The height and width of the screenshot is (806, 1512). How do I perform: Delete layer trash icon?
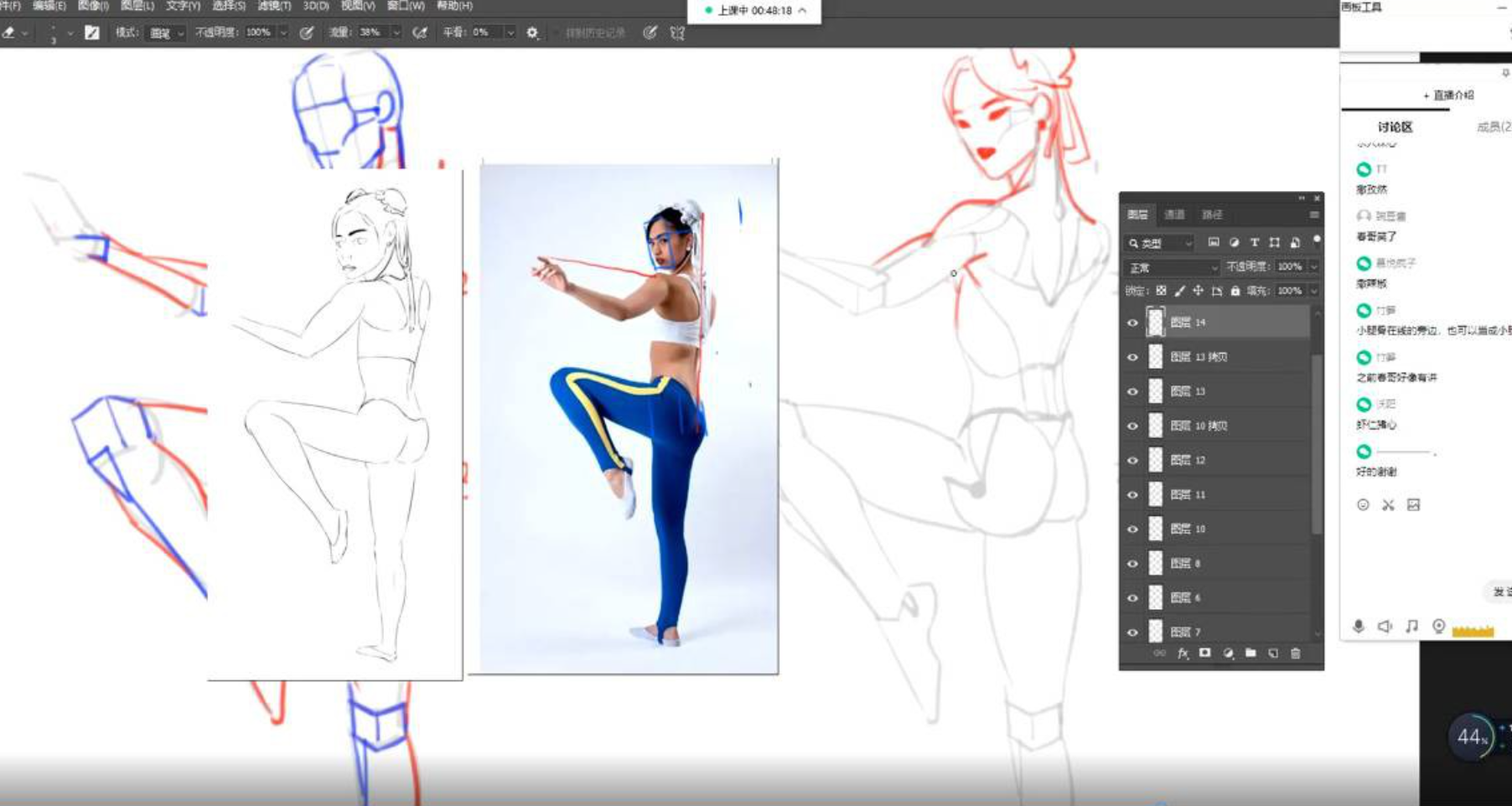[x=1296, y=653]
